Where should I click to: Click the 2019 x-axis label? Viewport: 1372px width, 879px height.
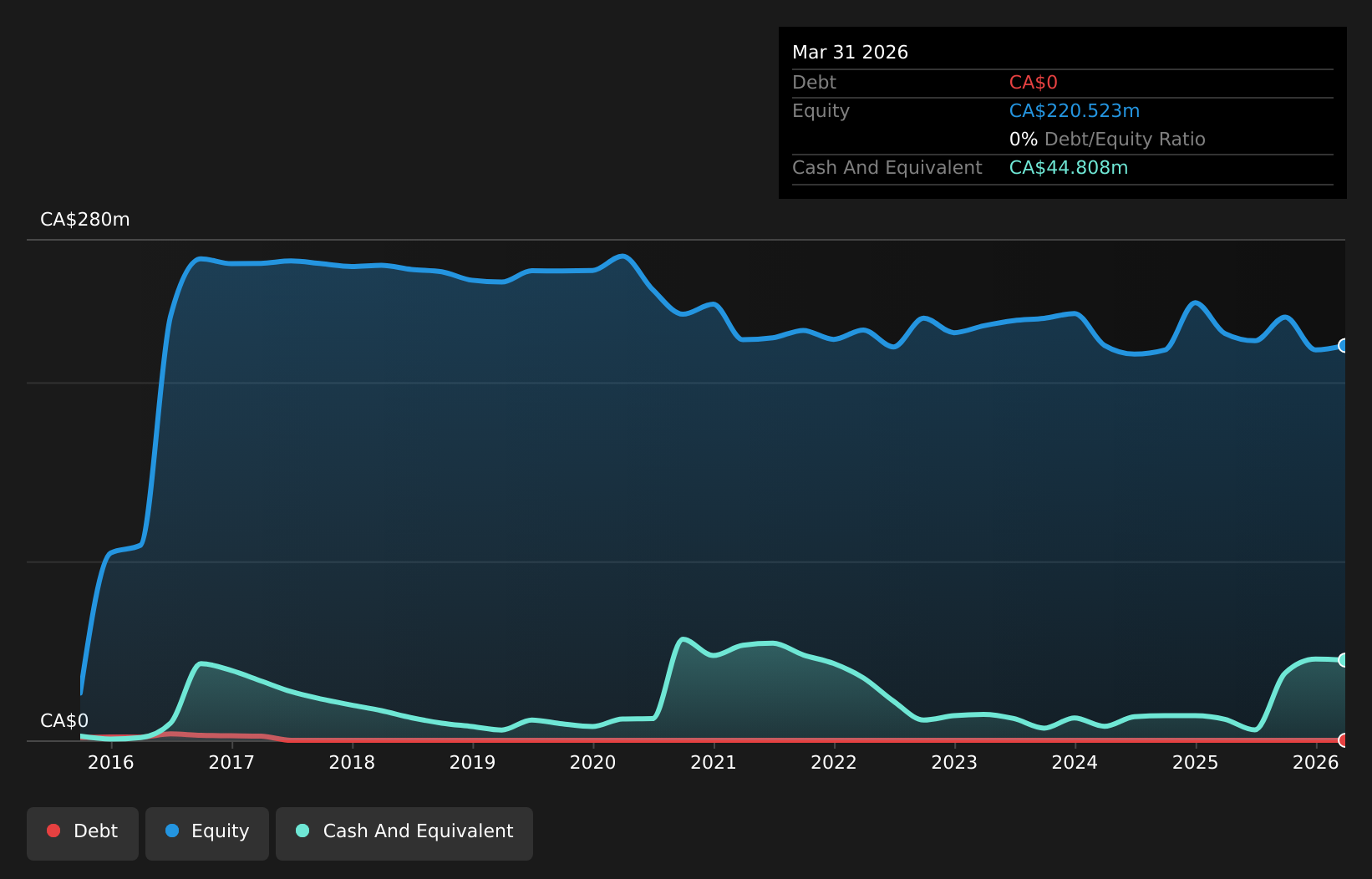(x=473, y=762)
